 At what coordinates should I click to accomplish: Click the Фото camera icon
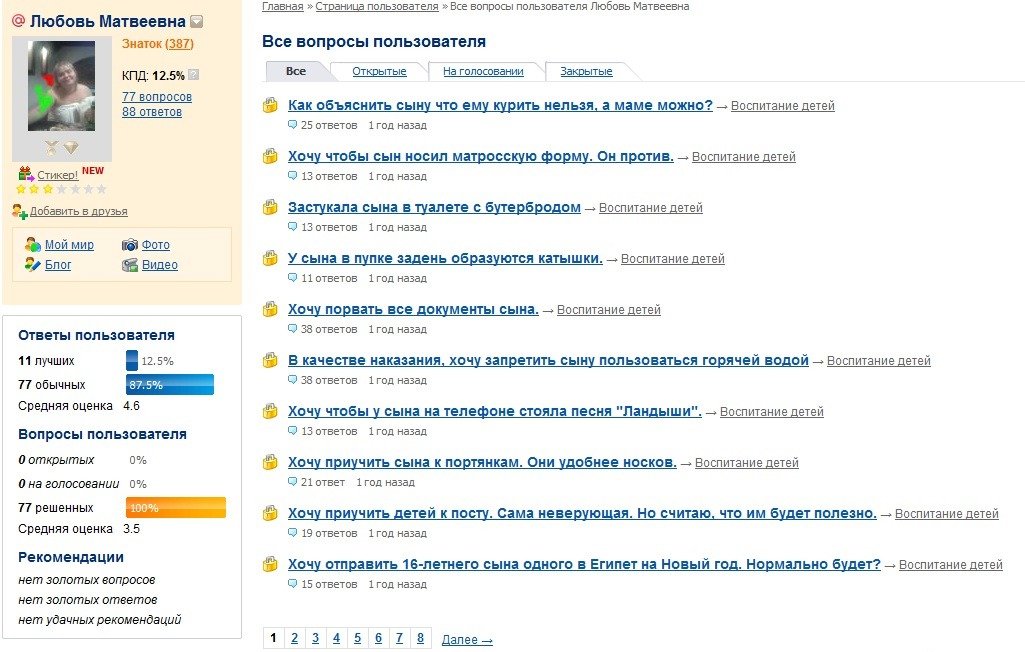pos(129,245)
